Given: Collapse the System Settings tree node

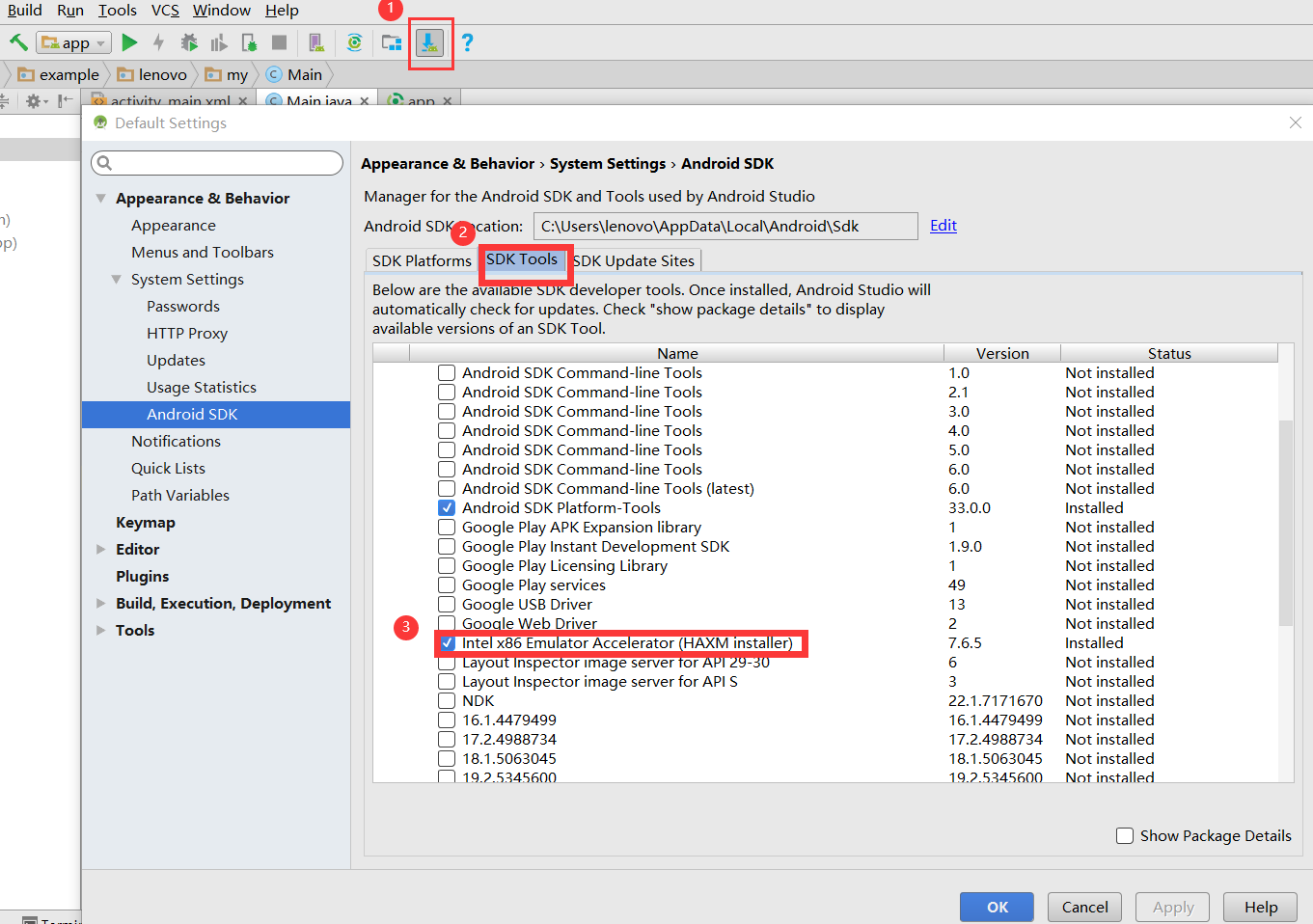Looking at the screenshot, I should tap(116, 279).
